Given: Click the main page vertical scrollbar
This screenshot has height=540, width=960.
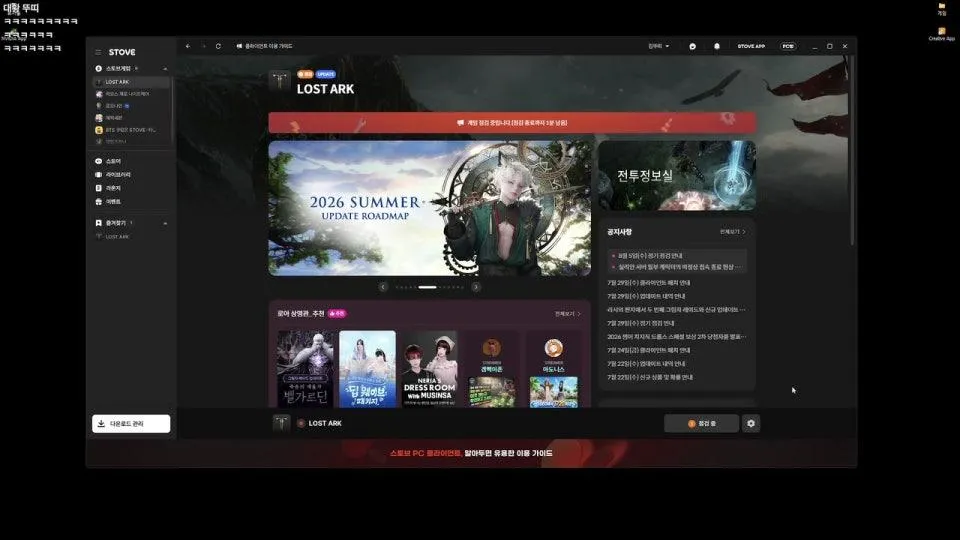Looking at the screenshot, I should (852, 152).
